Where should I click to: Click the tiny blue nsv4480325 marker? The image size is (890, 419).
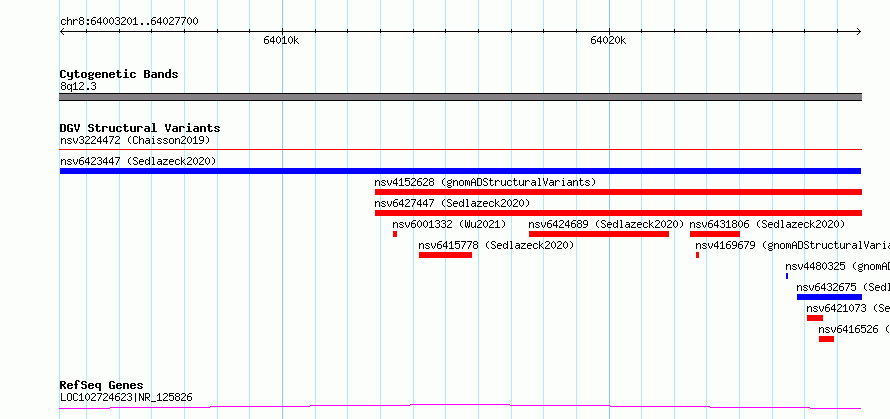(x=787, y=276)
